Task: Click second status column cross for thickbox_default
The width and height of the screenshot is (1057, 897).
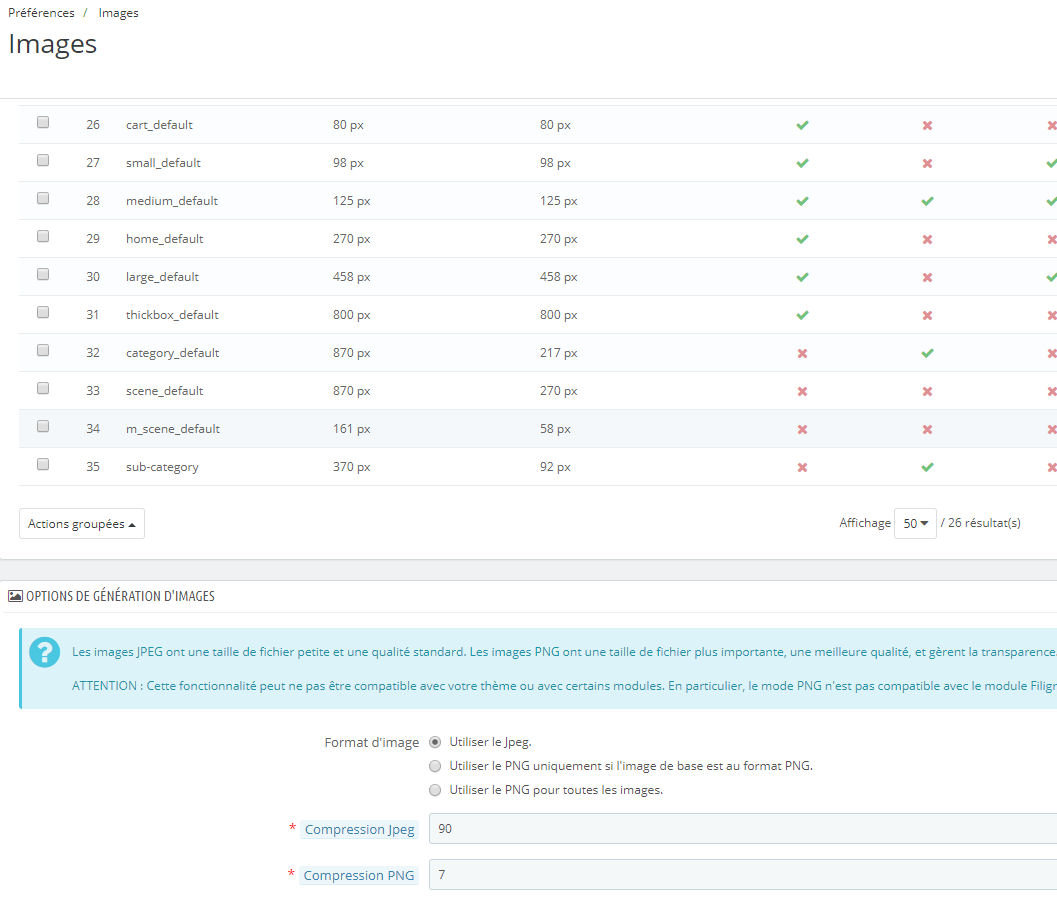Action: coord(928,315)
